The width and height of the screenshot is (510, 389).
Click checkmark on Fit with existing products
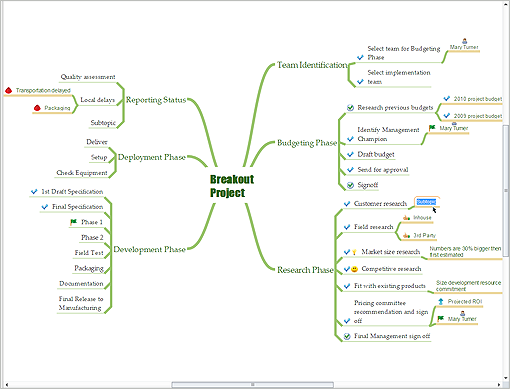[x=347, y=286]
